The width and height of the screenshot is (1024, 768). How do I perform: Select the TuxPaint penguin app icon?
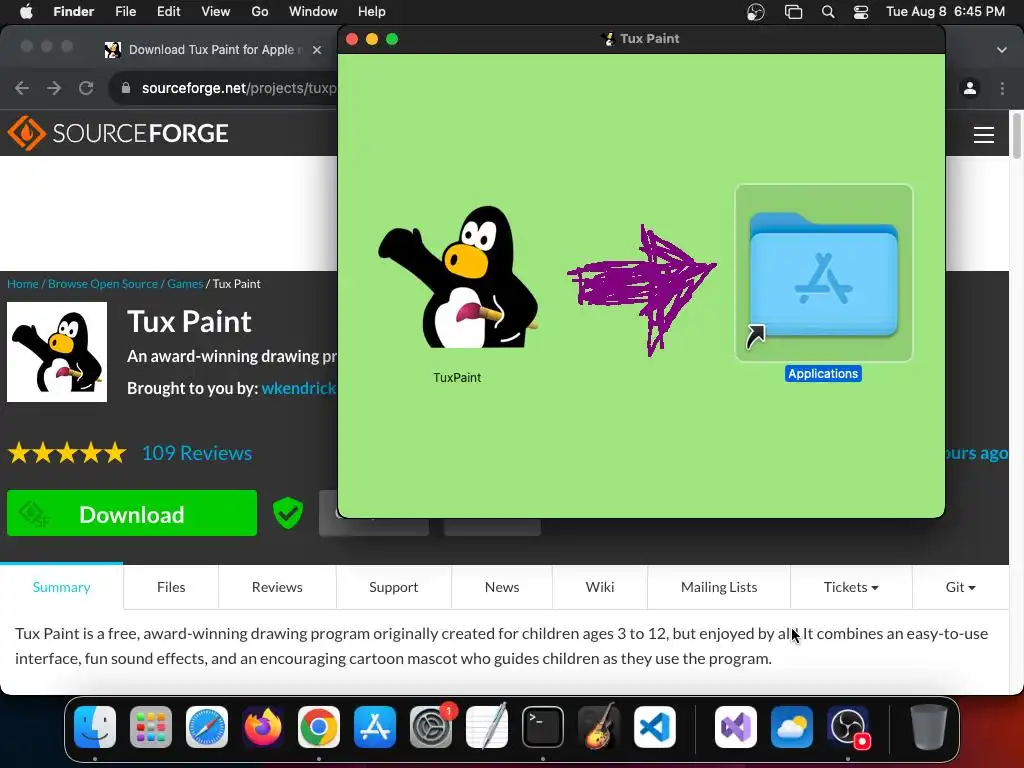[457, 278]
